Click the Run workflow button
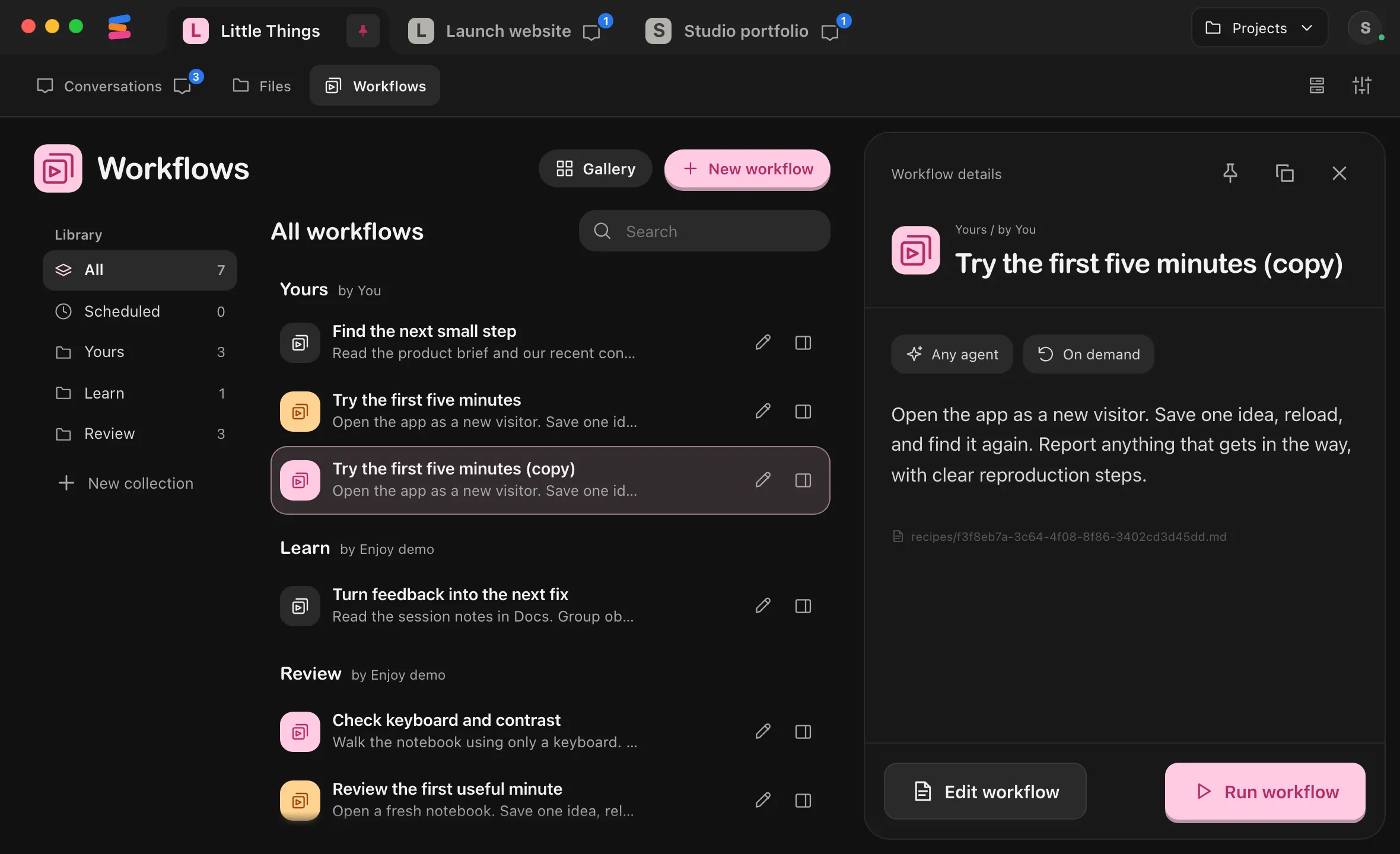This screenshot has width=1400, height=854. click(1265, 791)
